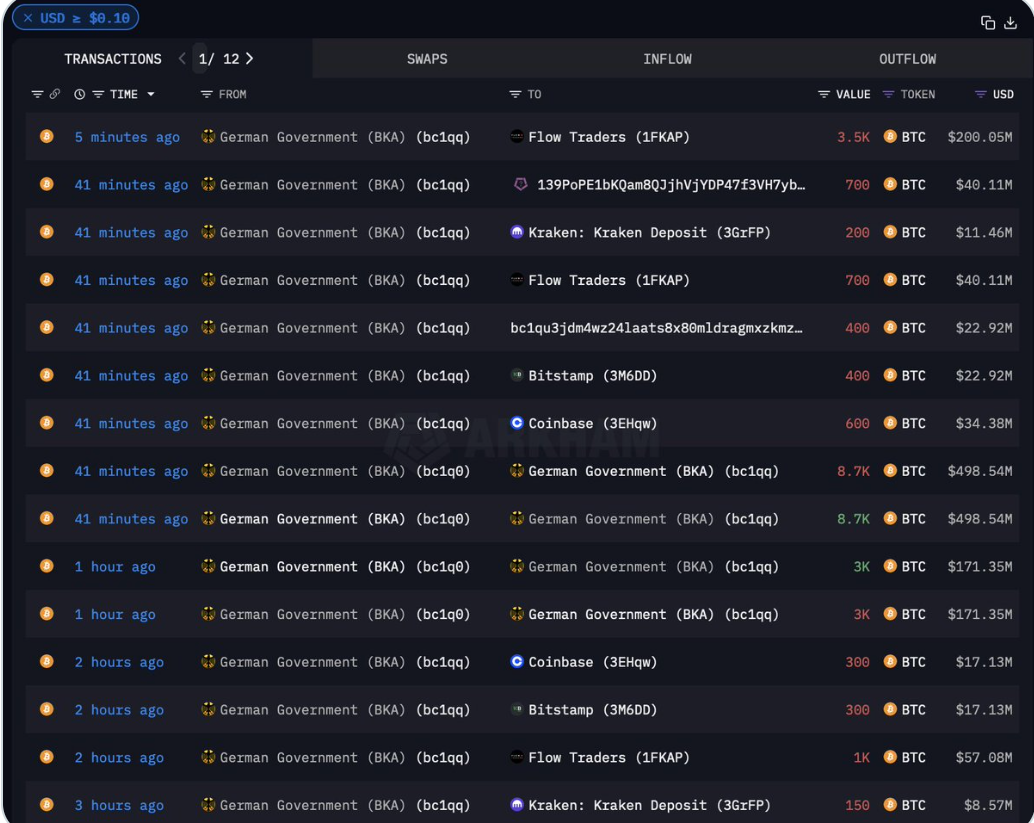
Task: Click Kraken logo in 200 BTC row
Action: [517, 231]
